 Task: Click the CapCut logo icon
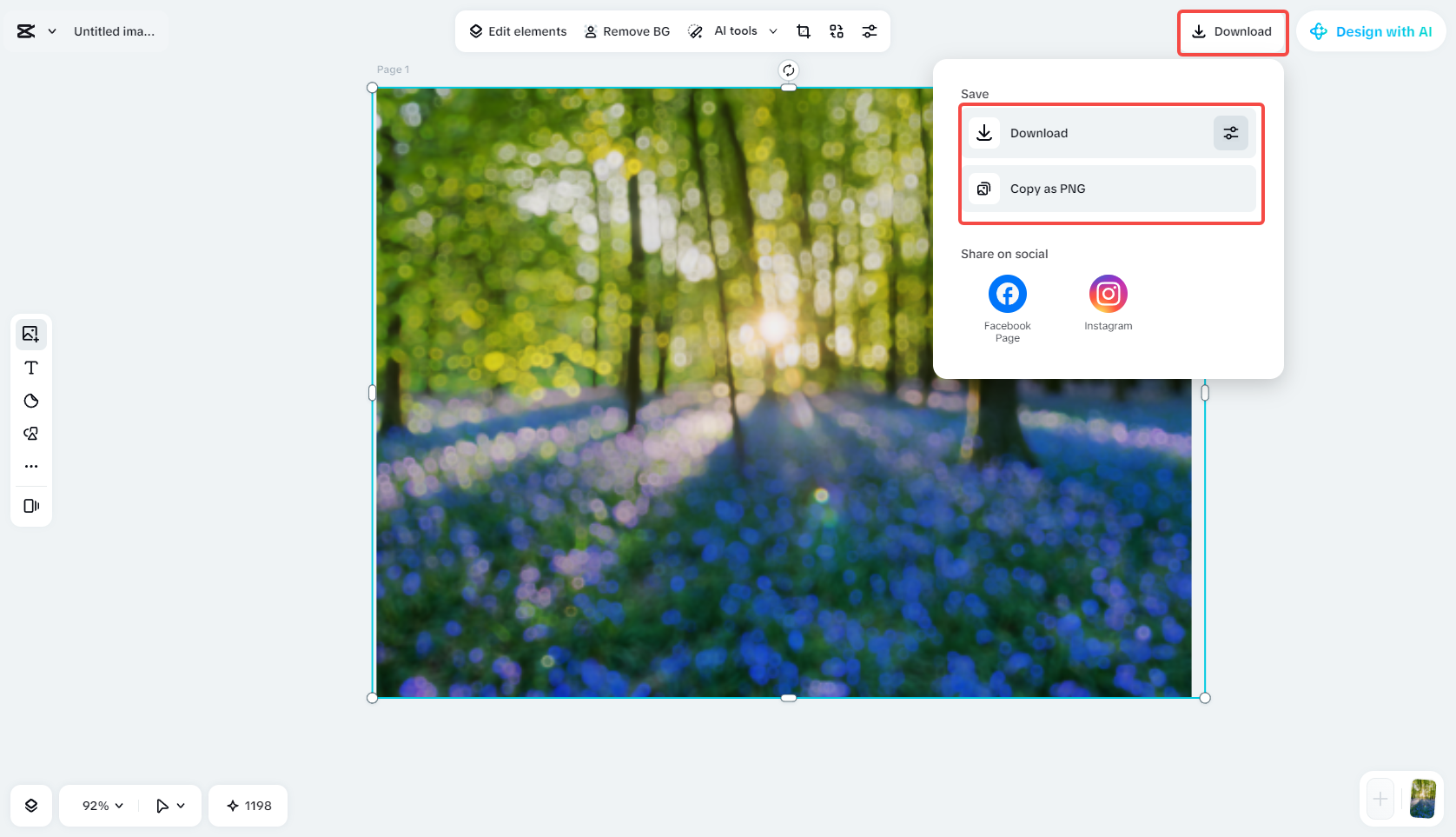26,31
